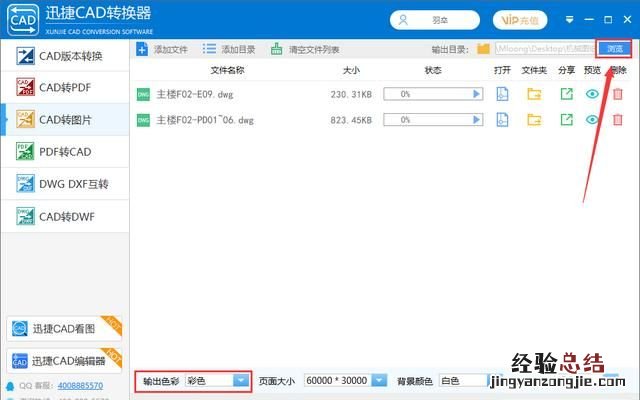Viewport: 640px width, 400px height.
Task: Click the CAD转DWF icon
Action: (x=25, y=216)
